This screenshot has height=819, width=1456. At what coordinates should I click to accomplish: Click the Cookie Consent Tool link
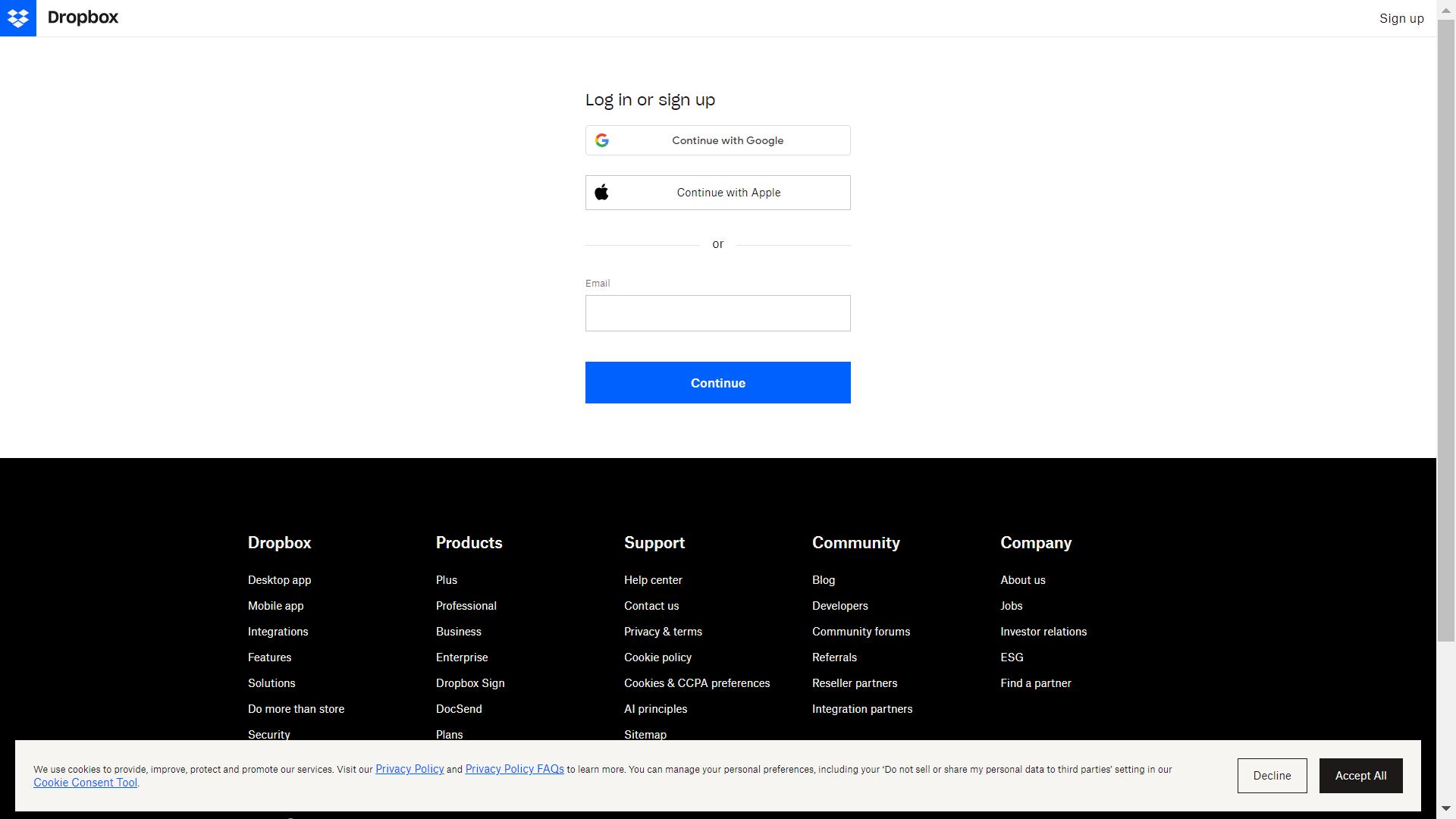click(85, 783)
